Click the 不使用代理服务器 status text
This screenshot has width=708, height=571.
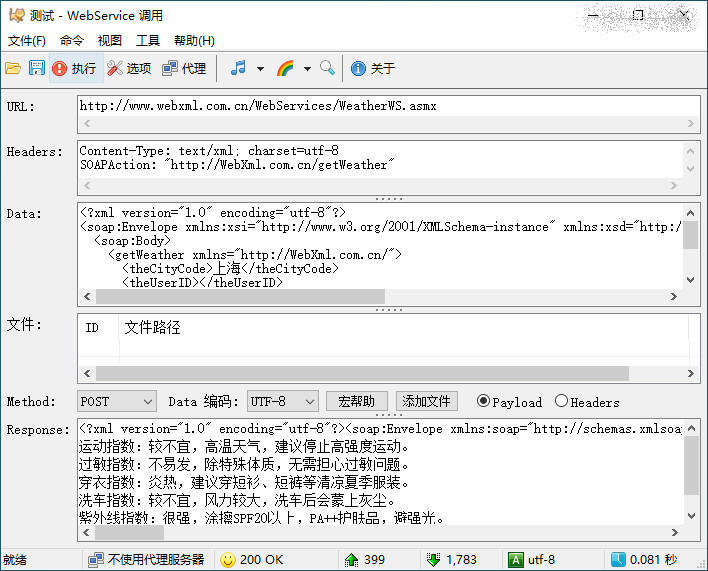(156, 560)
